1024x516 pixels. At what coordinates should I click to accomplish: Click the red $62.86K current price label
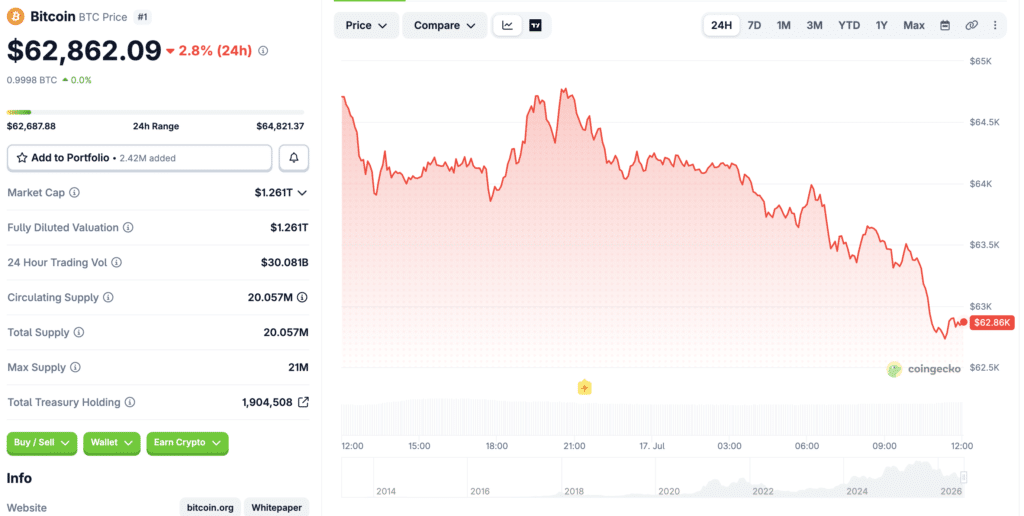(992, 323)
